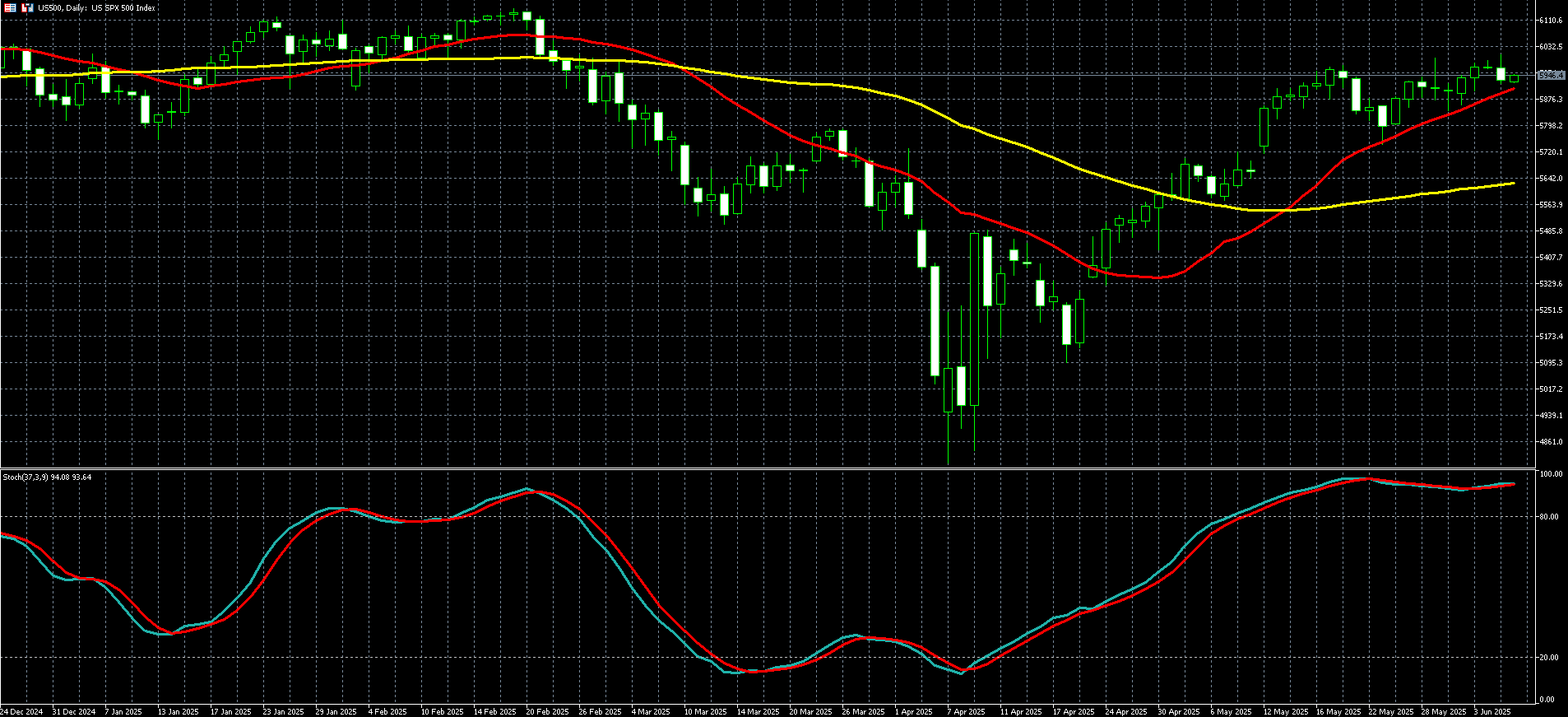Image resolution: width=1568 pixels, height=717 pixels.
Task: Select the 'US500, Daily: US SPX 500 Index' chart title
Action: tap(97, 8)
